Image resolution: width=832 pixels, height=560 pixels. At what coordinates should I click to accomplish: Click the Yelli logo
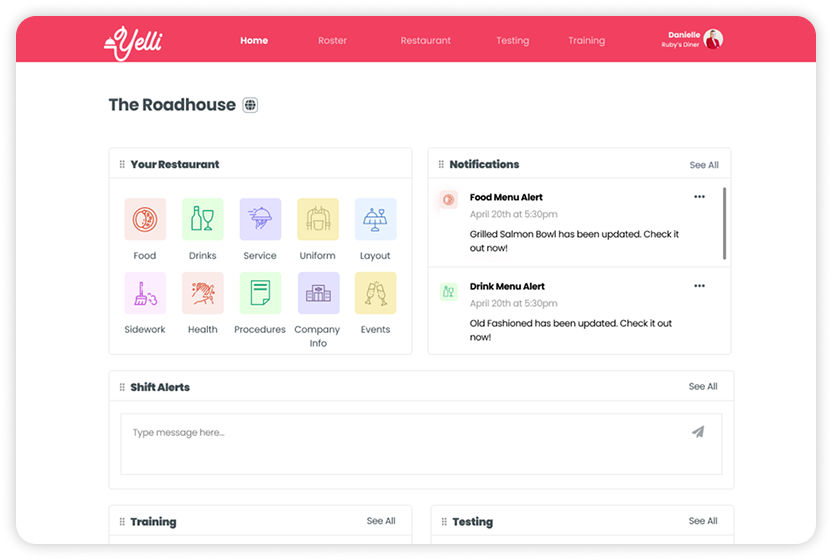133,42
